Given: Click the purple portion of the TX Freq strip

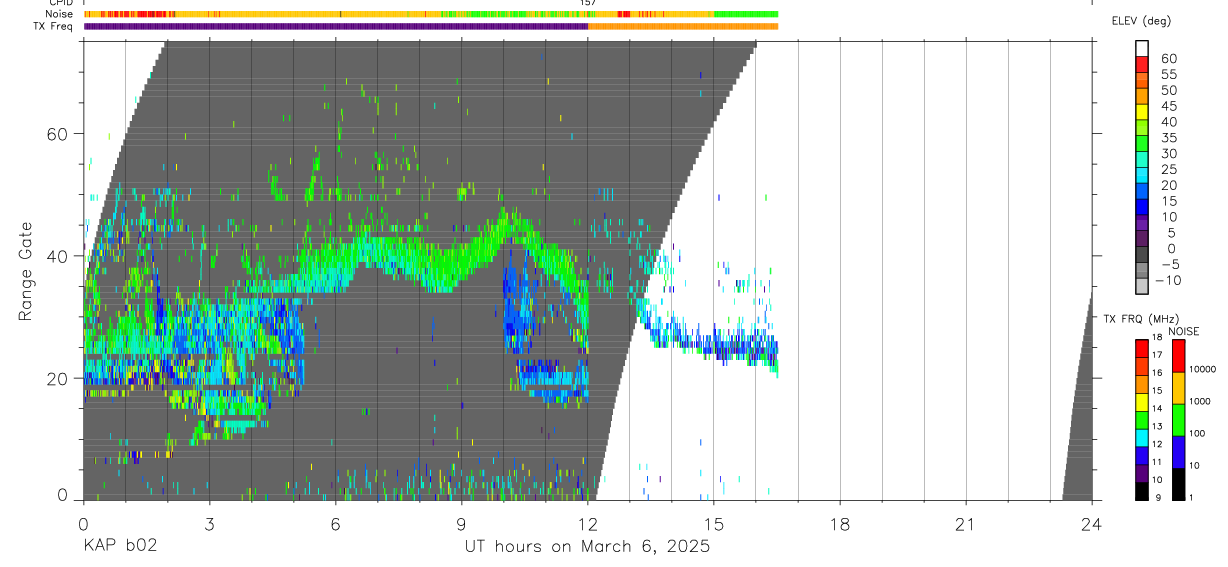Looking at the screenshot, I should pos(336,26).
